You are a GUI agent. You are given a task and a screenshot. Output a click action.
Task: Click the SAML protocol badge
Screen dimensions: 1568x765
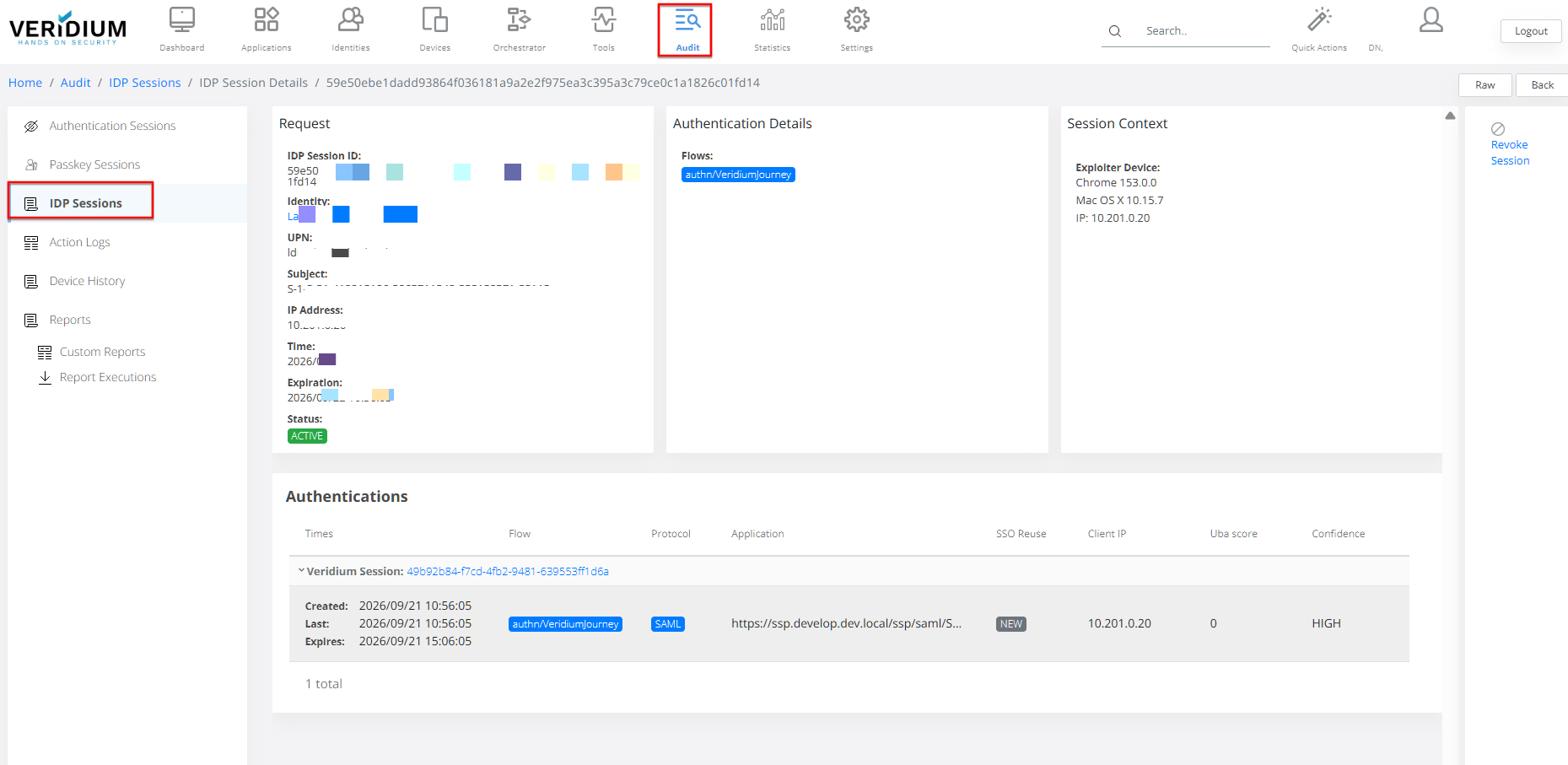667,624
